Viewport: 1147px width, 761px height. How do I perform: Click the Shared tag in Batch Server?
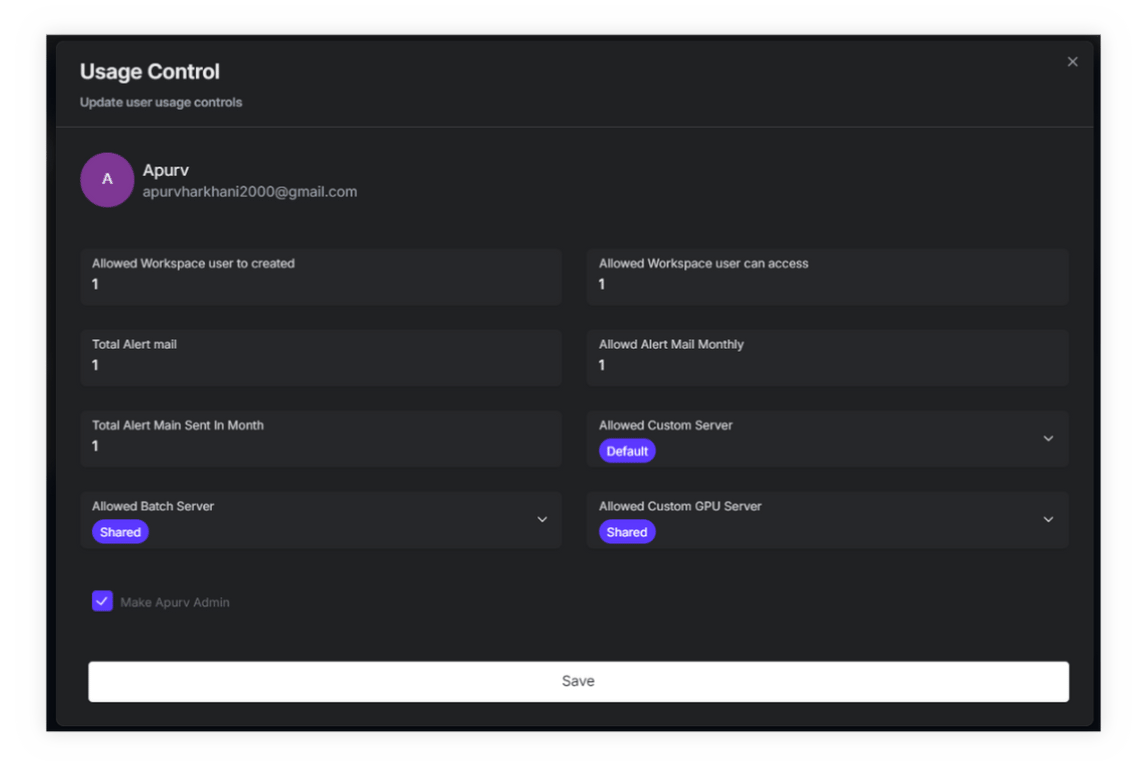[120, 532]
